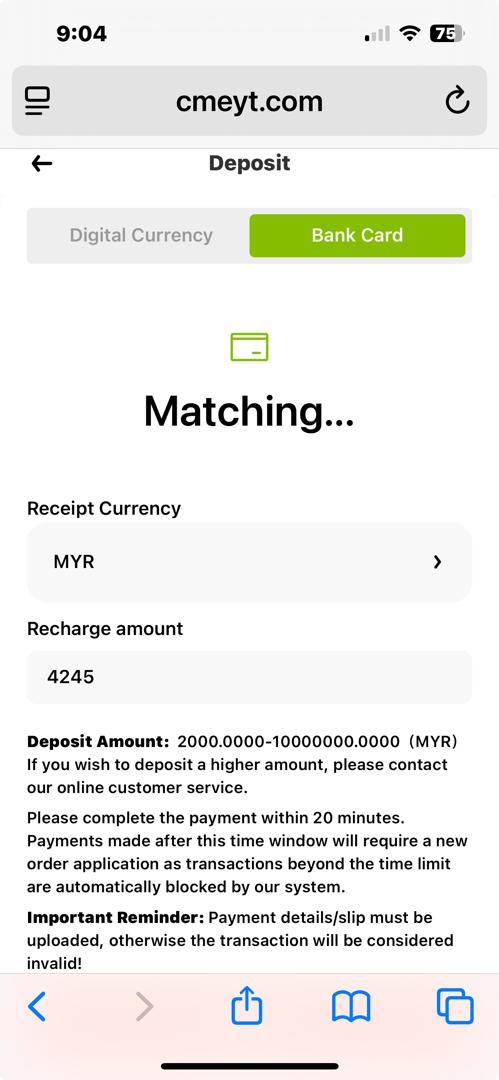Screen dimensions: 499x1080
Task: Go back using the Deposit arrow
Action: [x=42, y=163]
